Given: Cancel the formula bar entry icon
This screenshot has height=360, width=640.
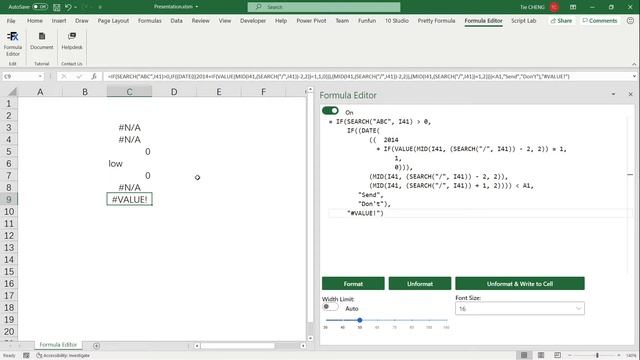Looking at the screenshot, I should (64, 76).
